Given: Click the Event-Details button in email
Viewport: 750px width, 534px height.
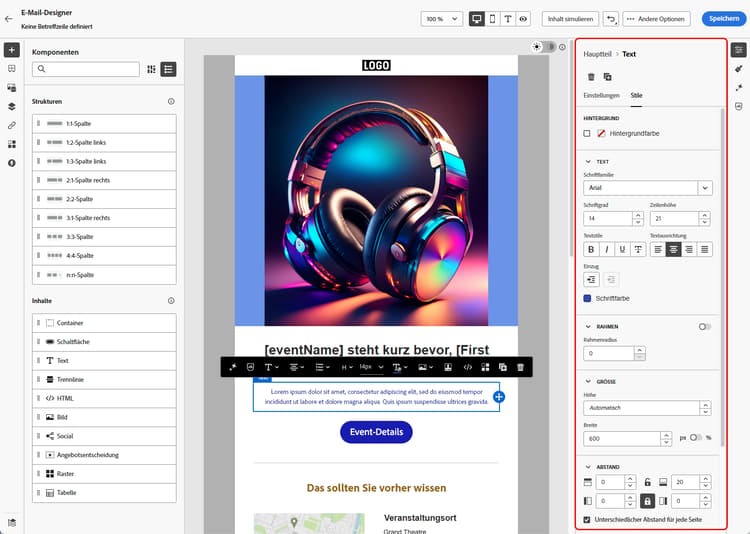Looking at the screenshot, I should 376,432.
